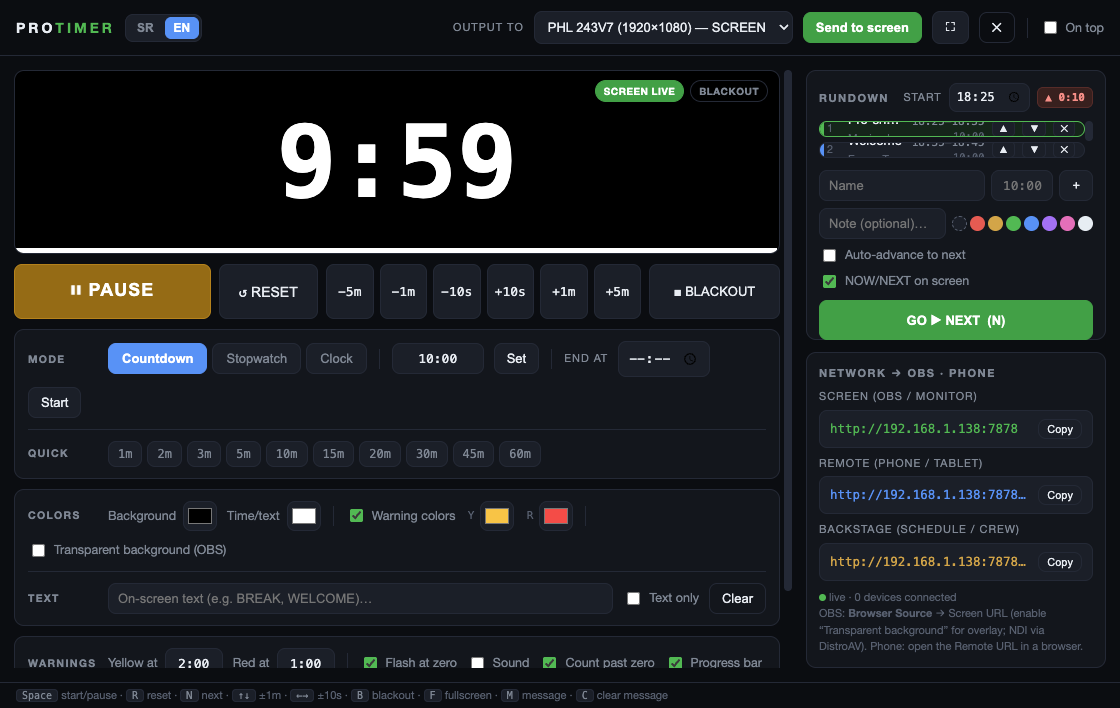This screenshot has width=1120, height=708.
Task: Remove rundown item 2
Action: pos(1064,149)
